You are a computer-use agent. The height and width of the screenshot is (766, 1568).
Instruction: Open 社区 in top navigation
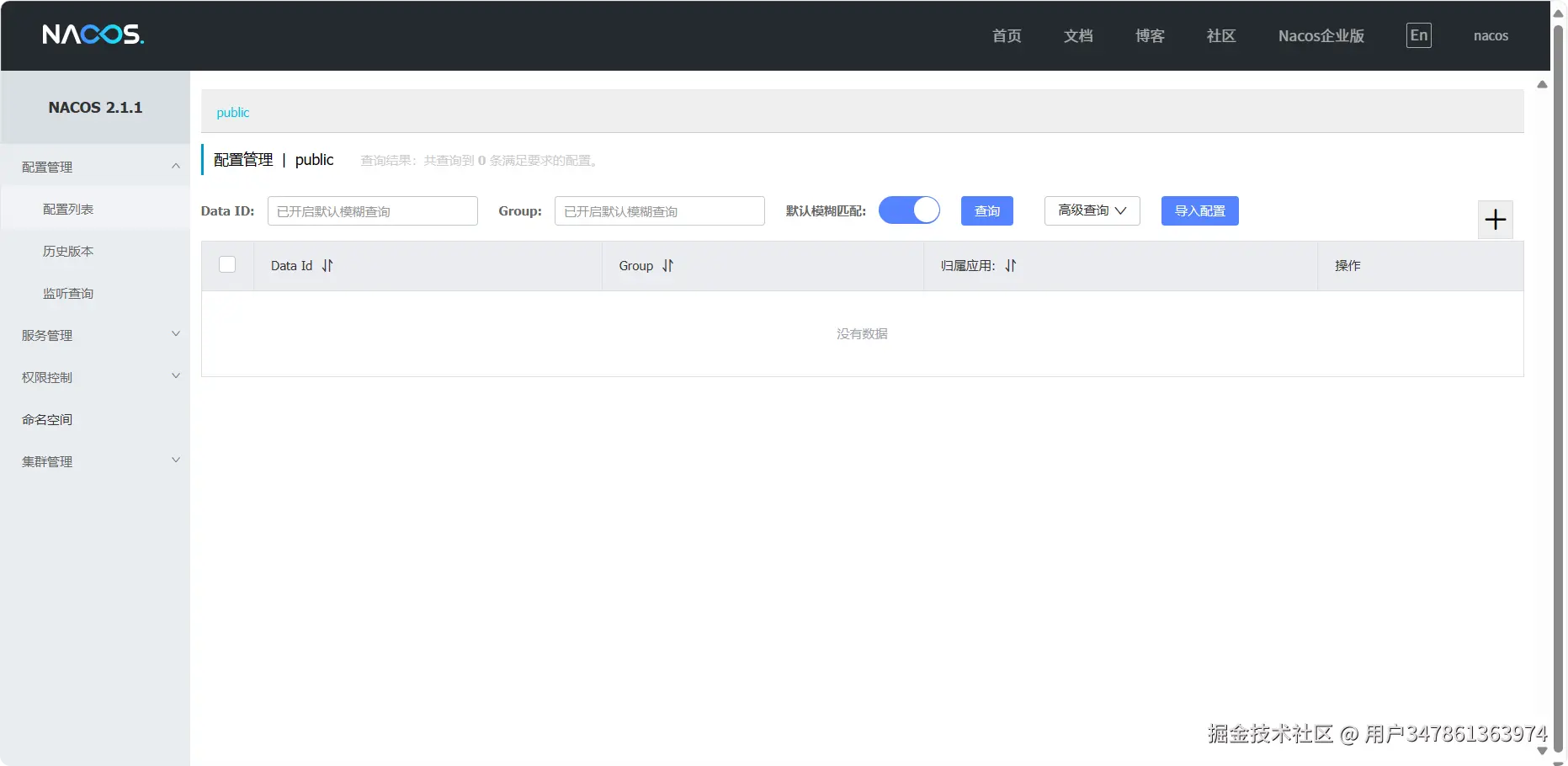pyautogui.click(x=1221, y=35)
